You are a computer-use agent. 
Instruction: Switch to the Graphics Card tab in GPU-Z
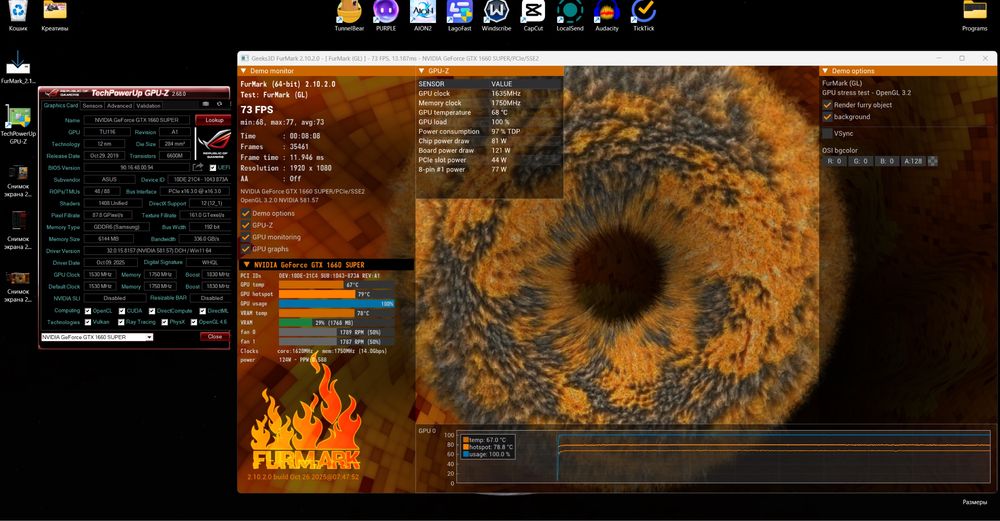pos(61,105)
